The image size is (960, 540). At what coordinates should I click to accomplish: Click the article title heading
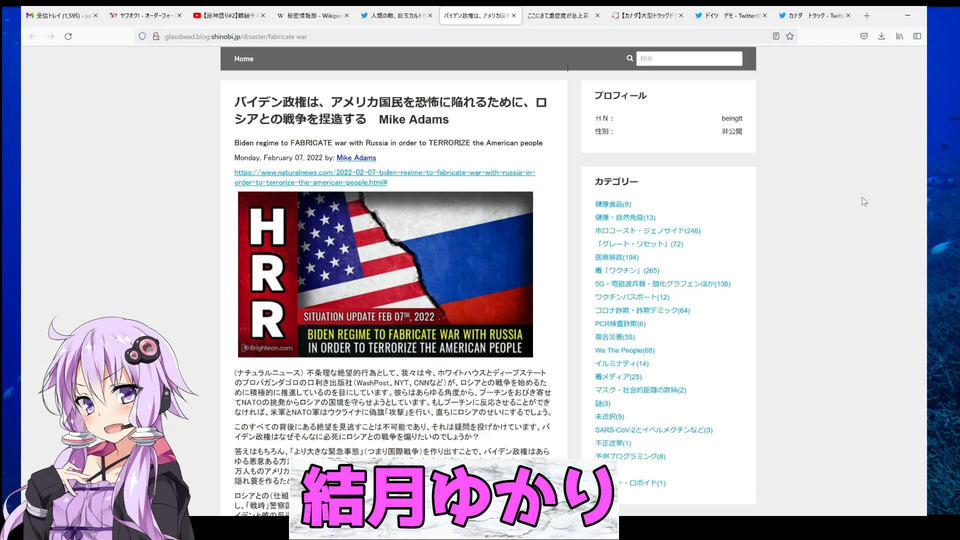point(391,111)
